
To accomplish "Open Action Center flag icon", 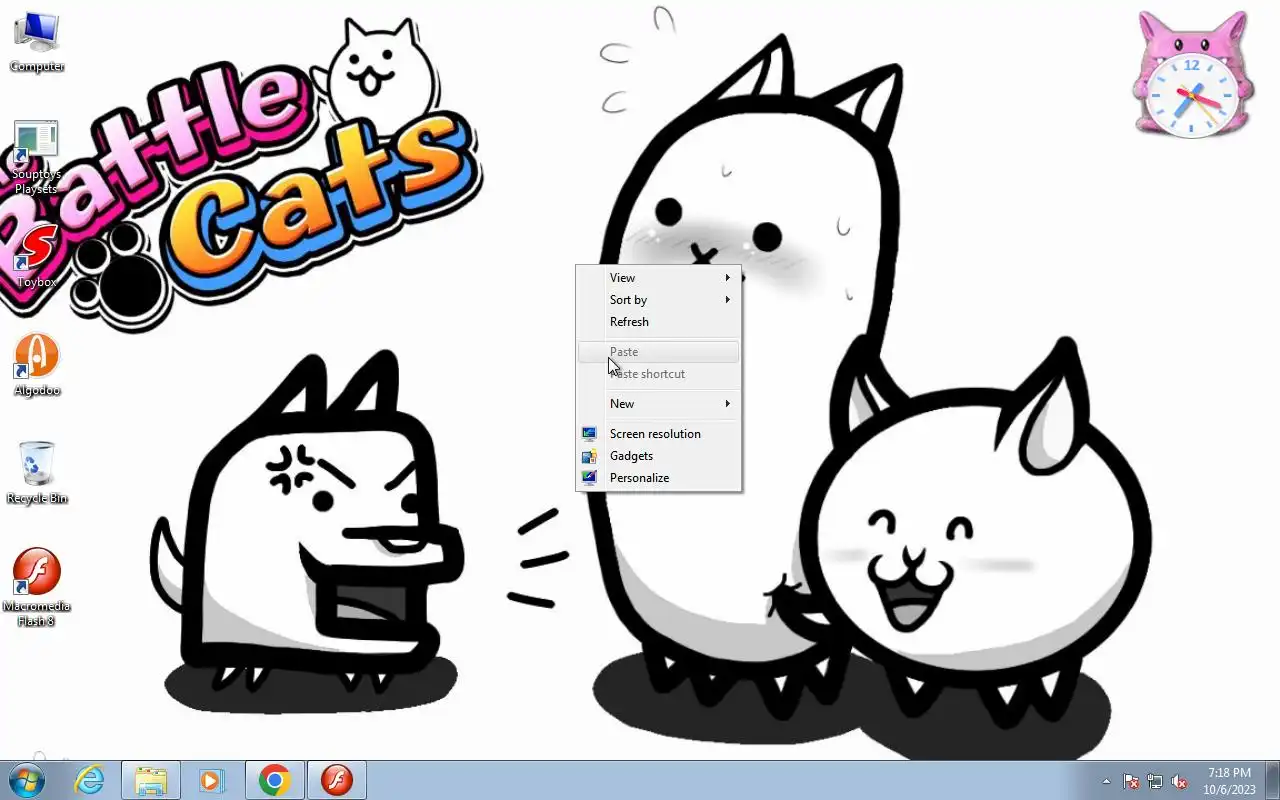I will (1131, 781).
